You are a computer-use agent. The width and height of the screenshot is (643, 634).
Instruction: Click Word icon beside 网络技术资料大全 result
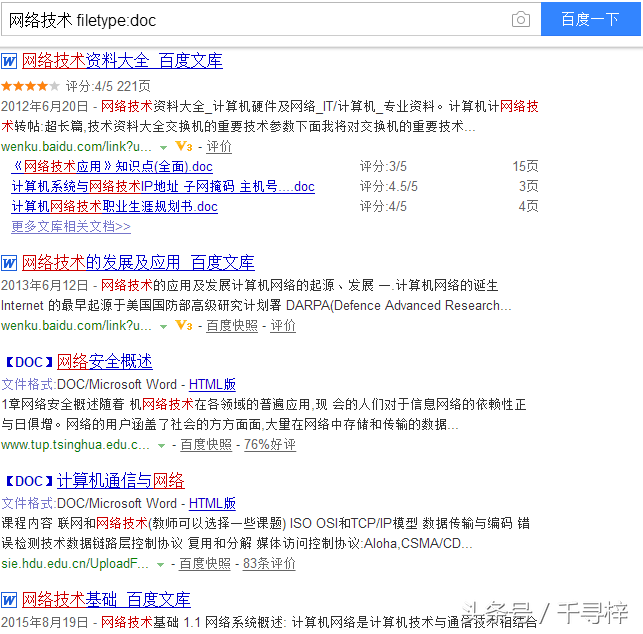[9, 62]
